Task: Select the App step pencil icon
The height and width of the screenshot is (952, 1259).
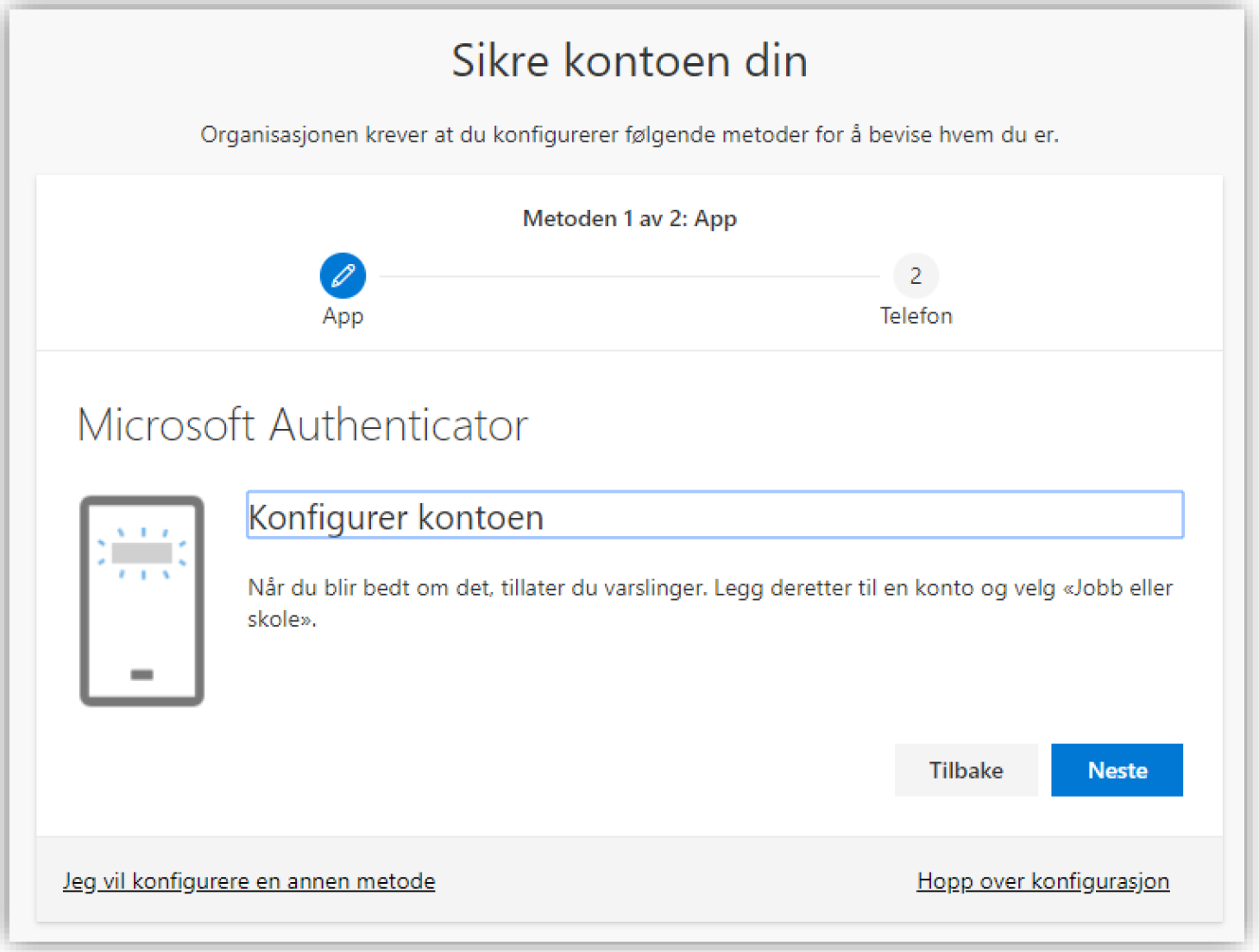Action: [343, 275]
